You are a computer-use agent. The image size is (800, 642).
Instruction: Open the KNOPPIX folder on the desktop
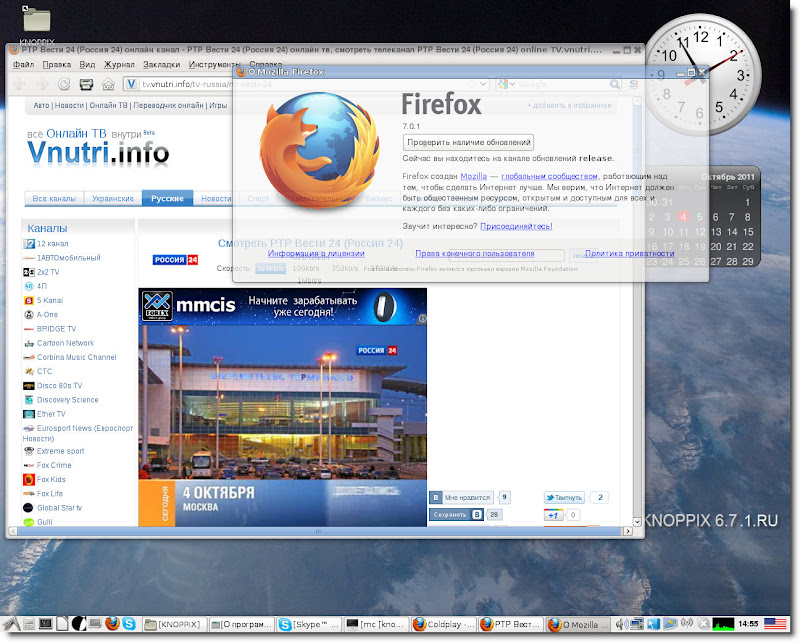point(37,20)
